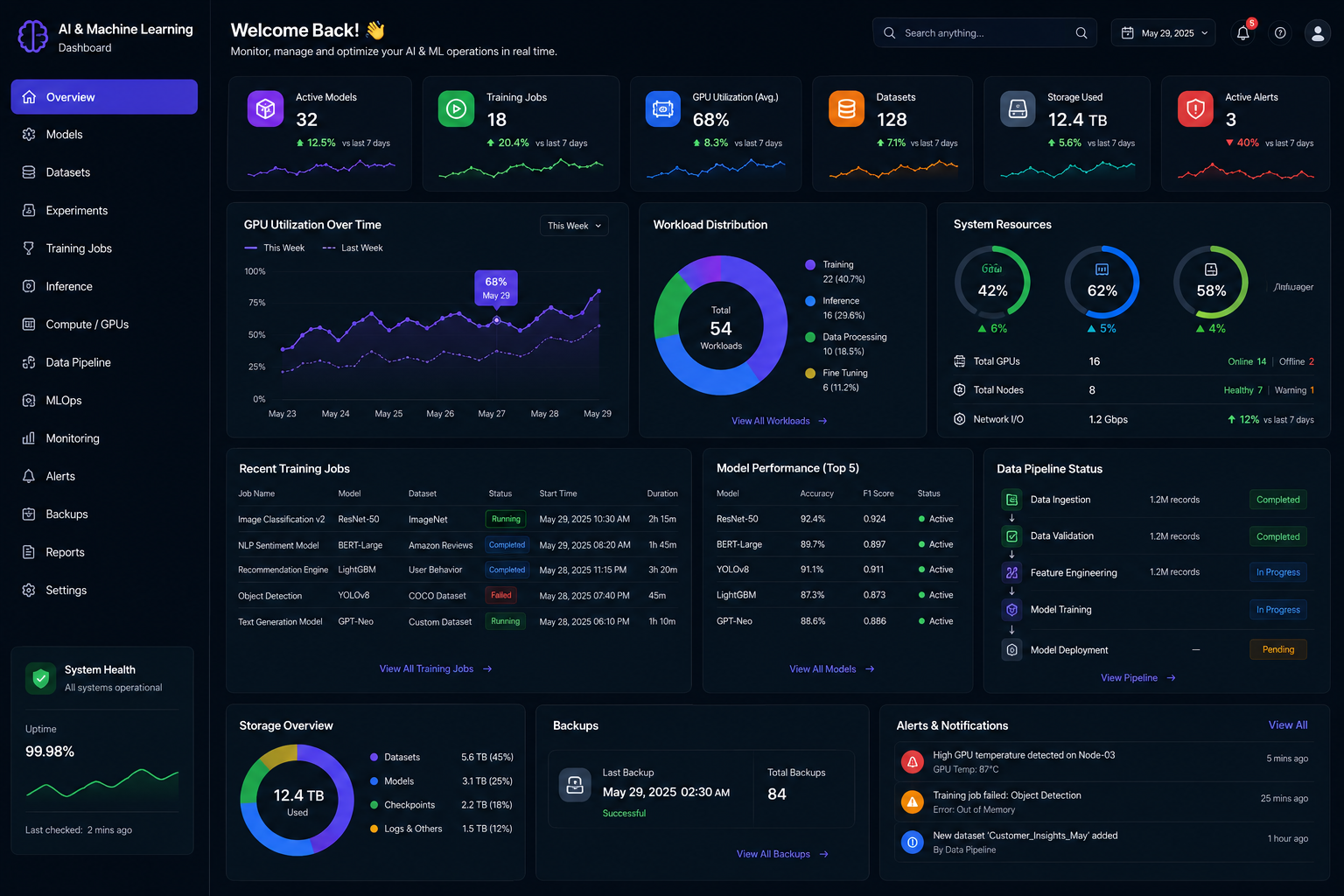Image resolution: width=1344 pixels, height=896 pixels.
Task: Click the Network I/O icon
Action: point(959,419)
